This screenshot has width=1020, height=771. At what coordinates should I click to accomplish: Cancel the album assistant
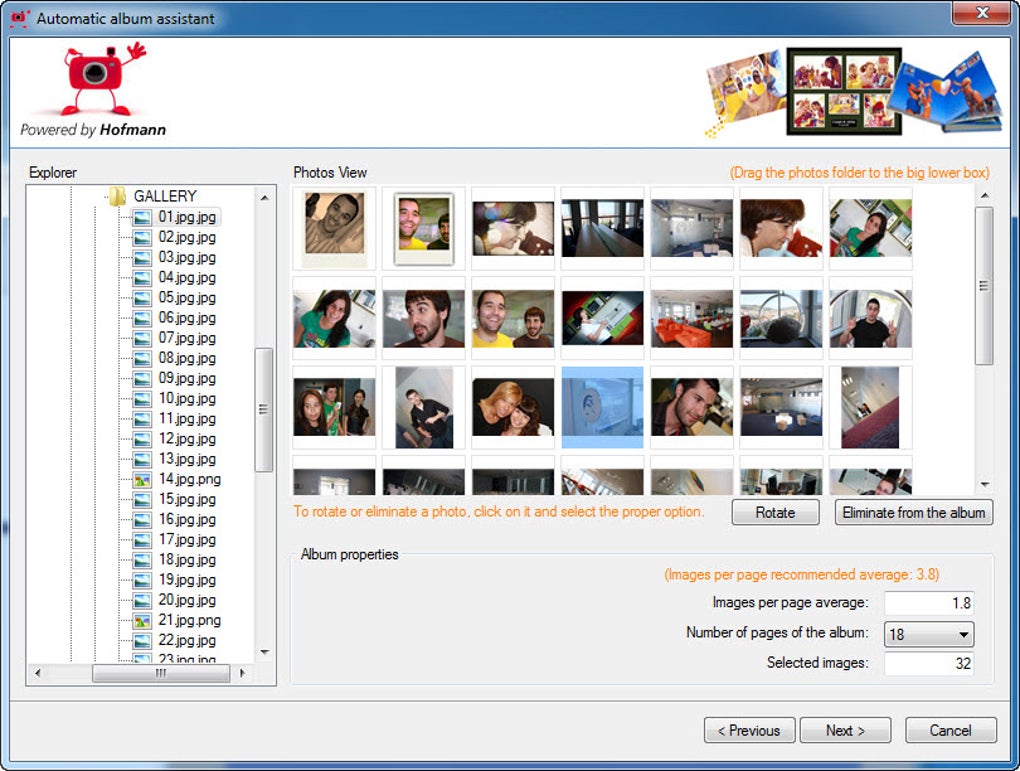click(x=950, y=731)
